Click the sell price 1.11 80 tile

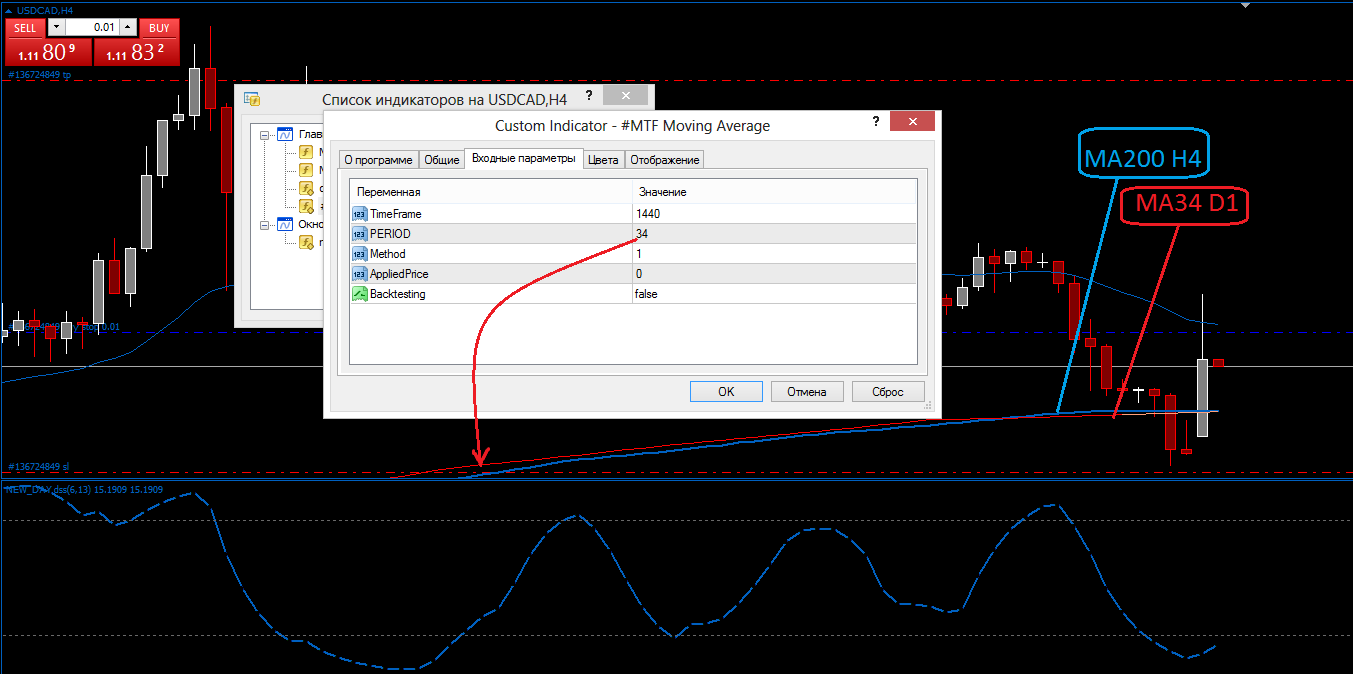pos(49,52)
